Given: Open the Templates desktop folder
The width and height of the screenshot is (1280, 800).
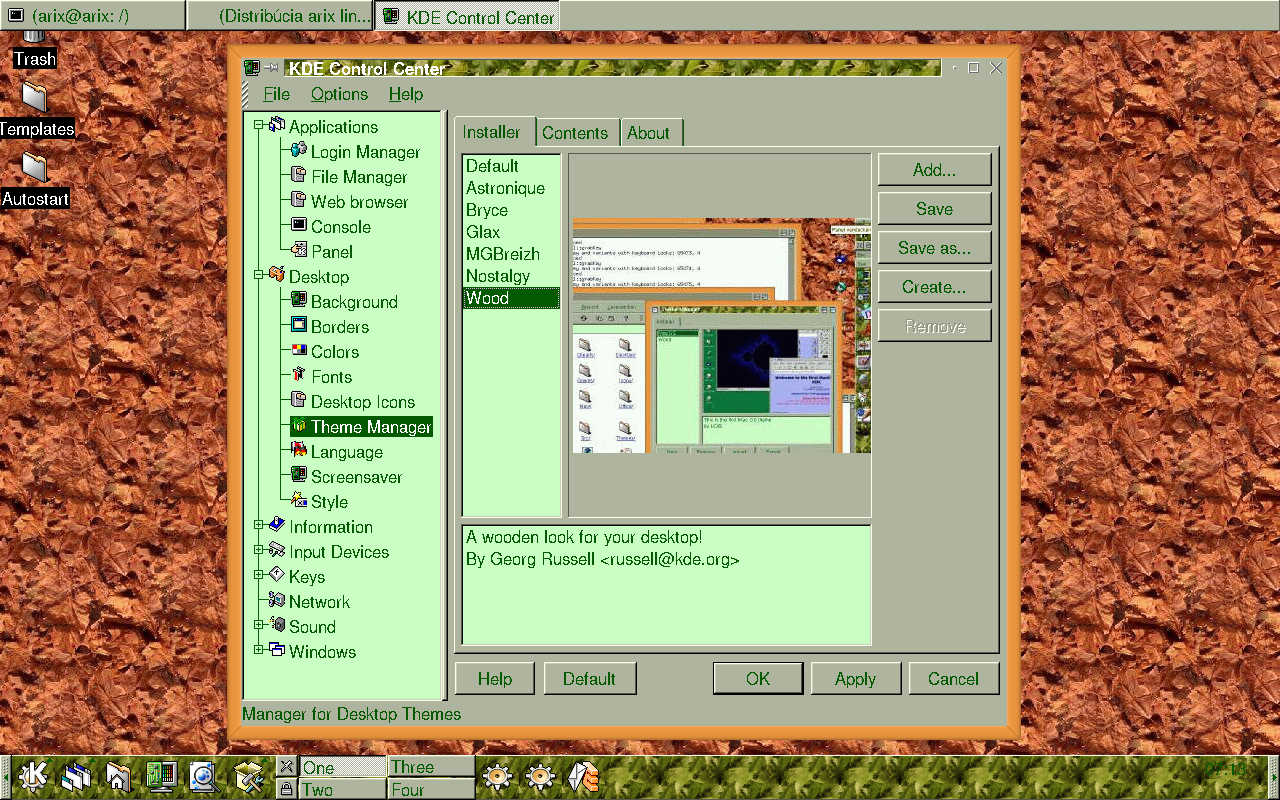Looking at the screenshot, I should point(36,110).
